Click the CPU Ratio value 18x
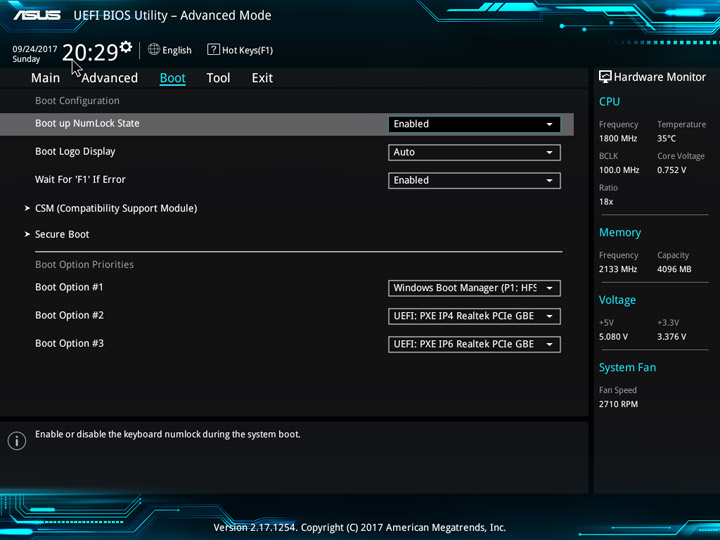The width and height of the screenshot is (720, 540). pos(606,202)
